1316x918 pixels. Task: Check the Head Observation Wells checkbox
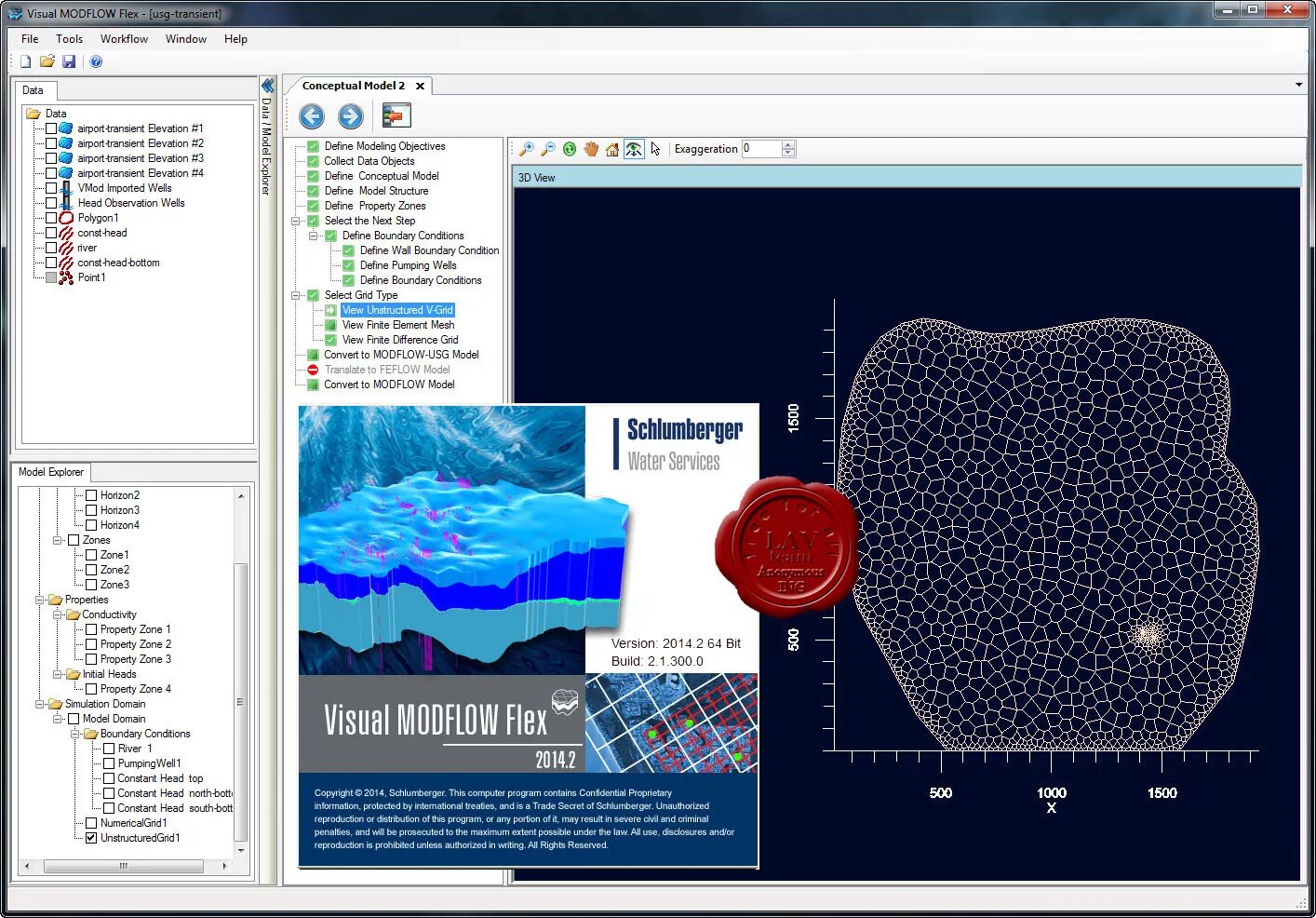51,203
